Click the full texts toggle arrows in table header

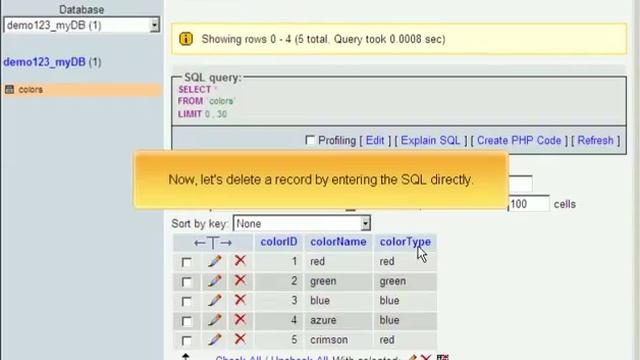tap(213, 242)
